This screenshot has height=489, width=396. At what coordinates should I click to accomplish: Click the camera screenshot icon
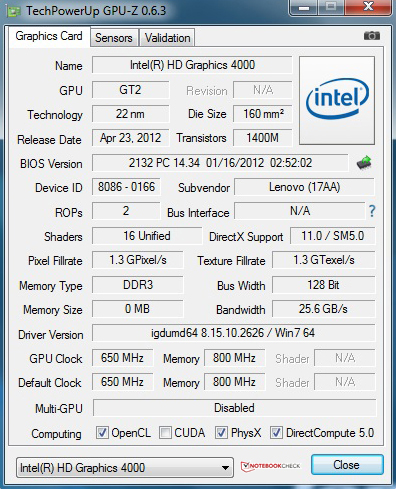coord(372,35)
